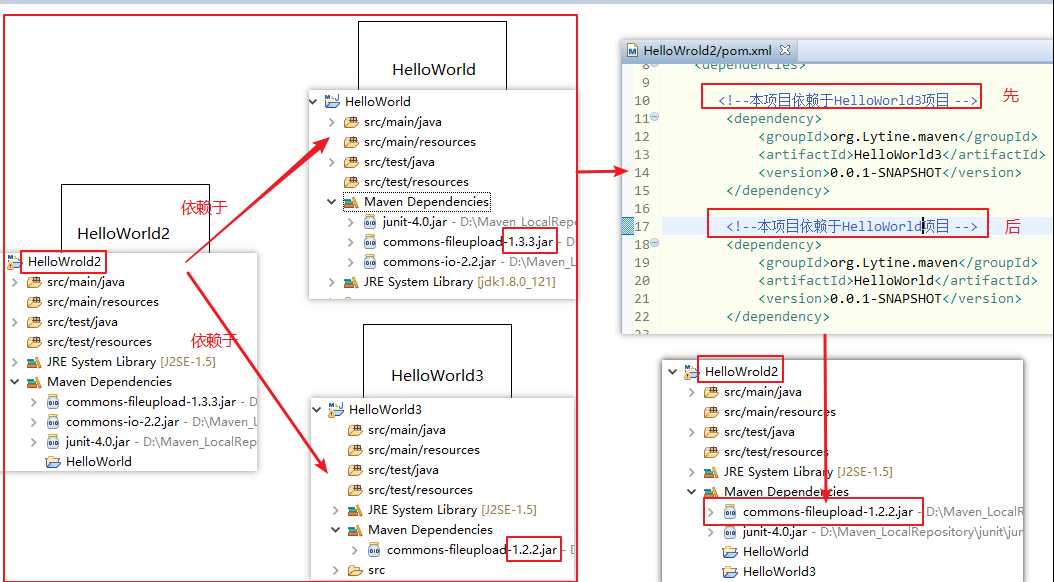Expand src/main/java in HelloWrold2 tree containing commons-io
Viewport: 1054px width, 582px height.
coord(15,282)
